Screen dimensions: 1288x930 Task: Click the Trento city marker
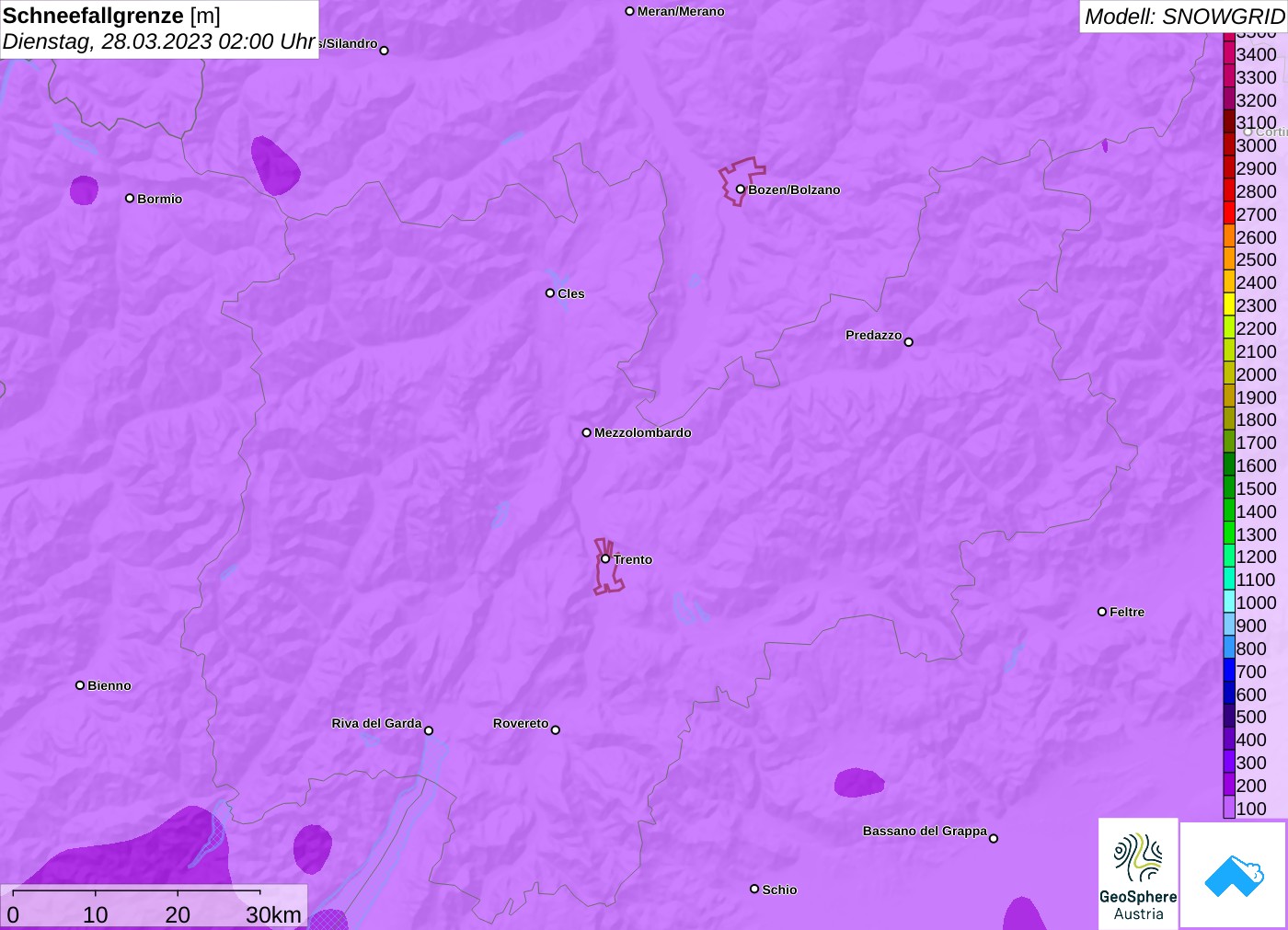click(605, 558)
